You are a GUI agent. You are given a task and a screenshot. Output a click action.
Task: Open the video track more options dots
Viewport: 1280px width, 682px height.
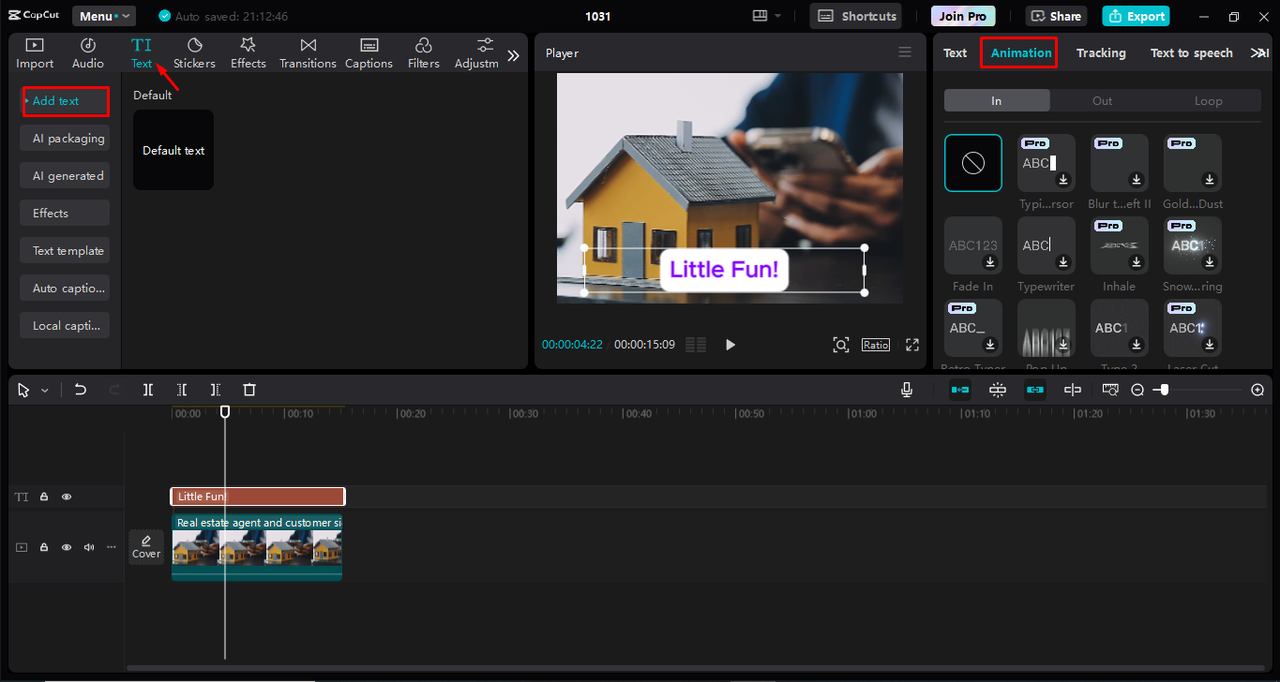click(x=111, y=547)
